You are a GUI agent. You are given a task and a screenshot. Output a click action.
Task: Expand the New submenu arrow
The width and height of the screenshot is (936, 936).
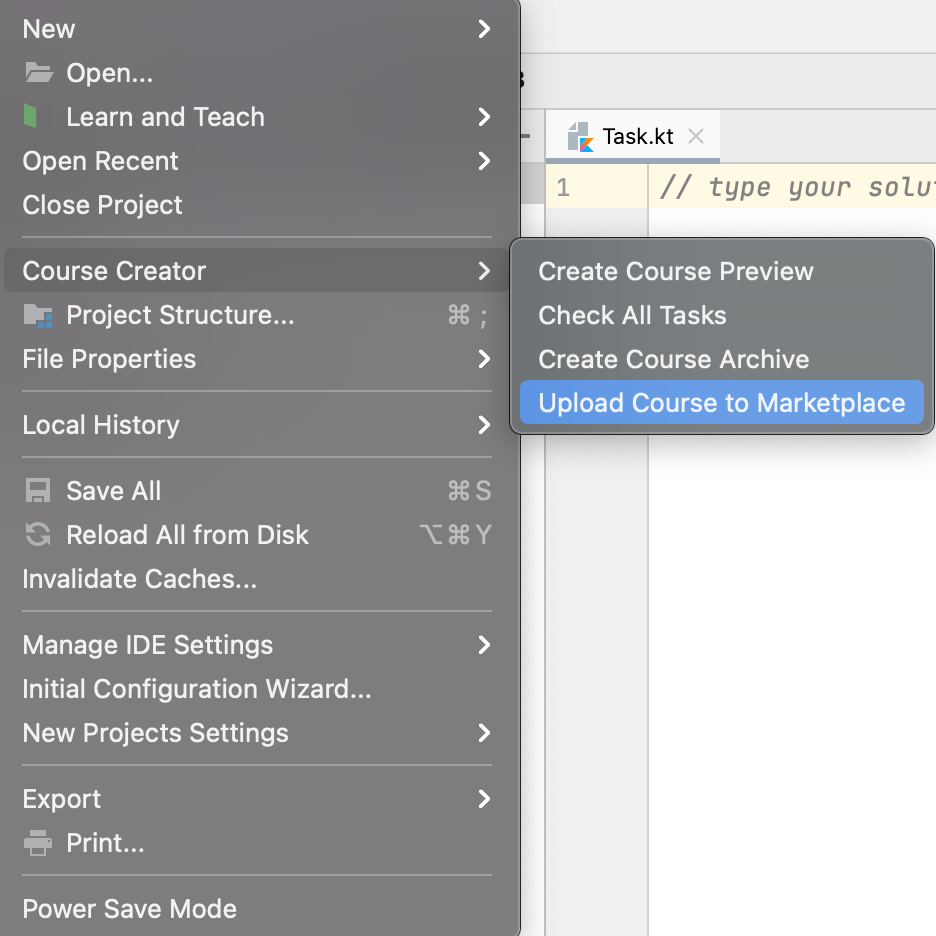[x=484, y=29]
